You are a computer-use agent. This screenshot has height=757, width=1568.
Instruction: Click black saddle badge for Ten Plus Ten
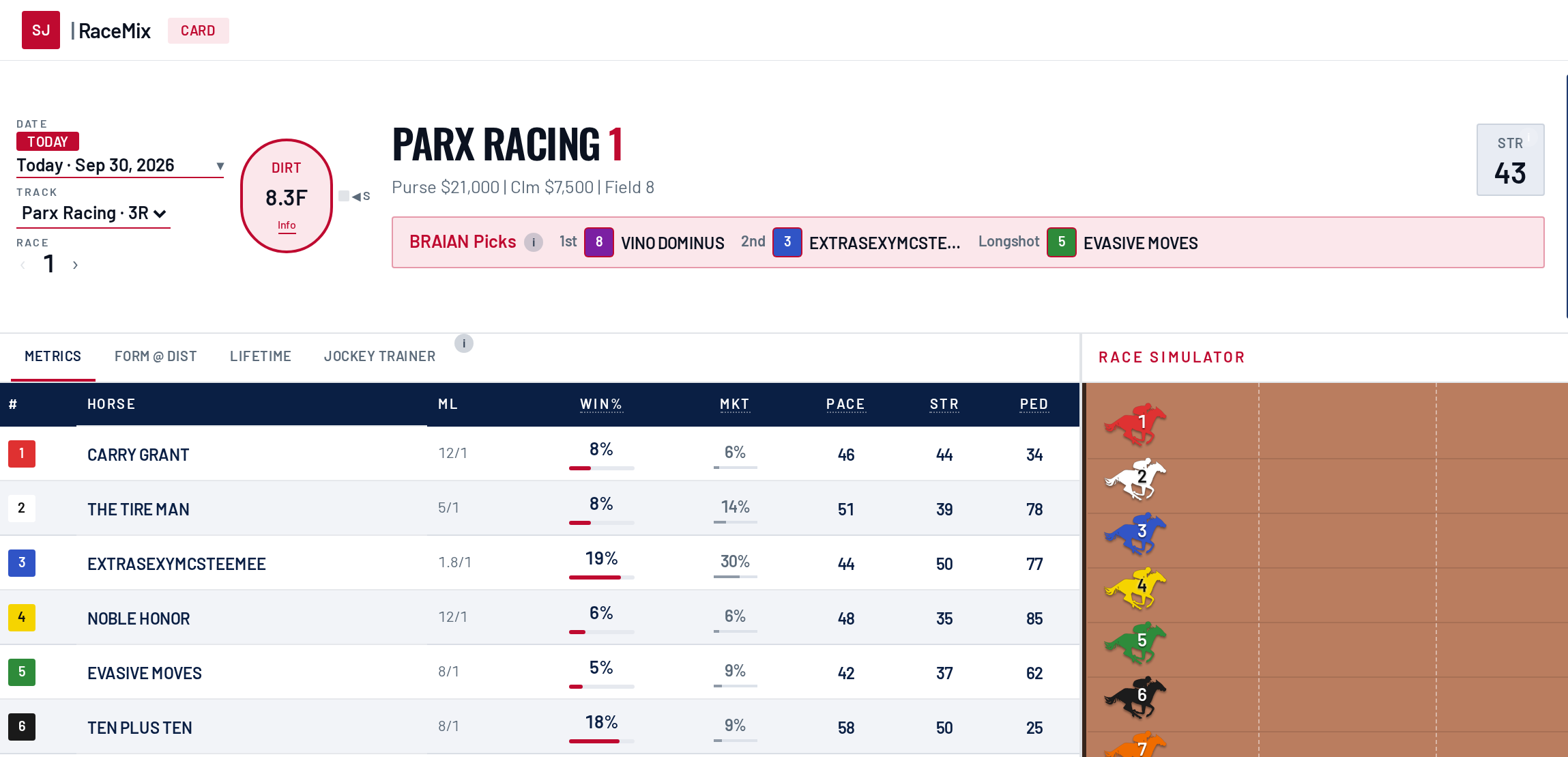[22, 727]
